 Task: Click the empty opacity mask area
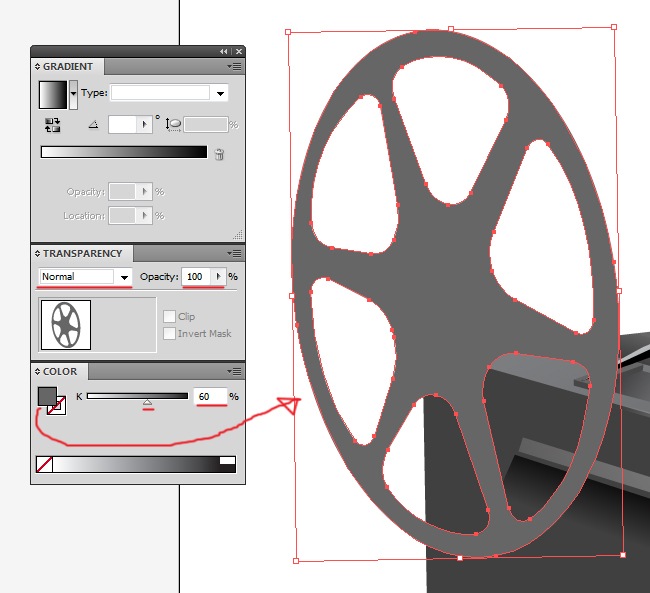[x=124, y=325]
